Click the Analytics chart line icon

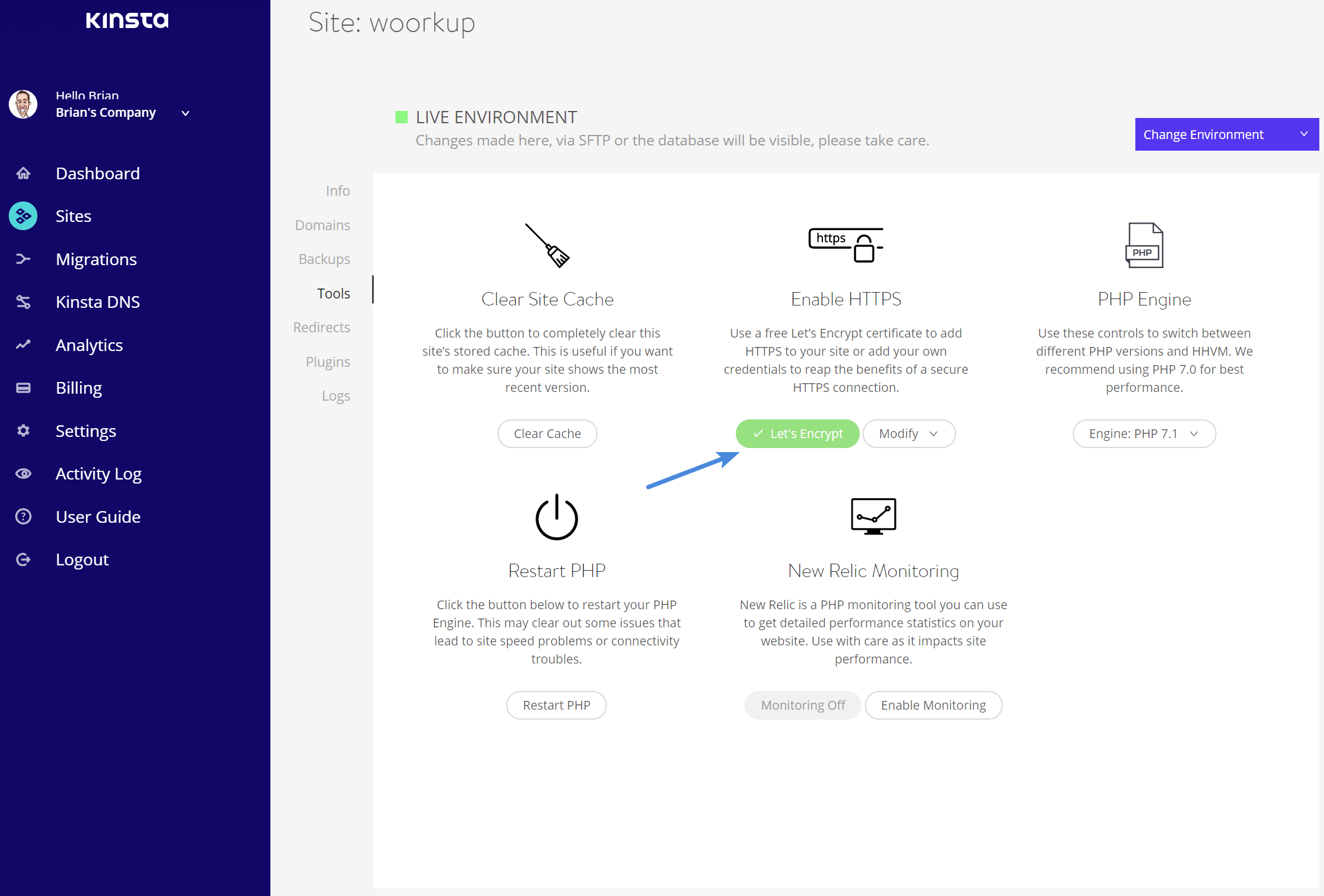23,345
